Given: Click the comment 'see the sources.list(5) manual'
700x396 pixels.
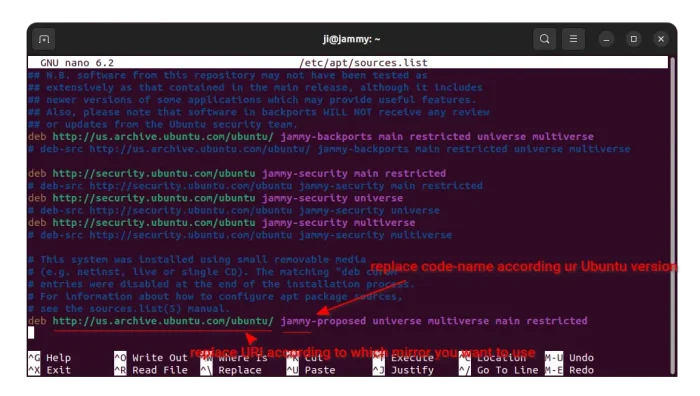Looking at the screenshot, I should coord(129,308).
